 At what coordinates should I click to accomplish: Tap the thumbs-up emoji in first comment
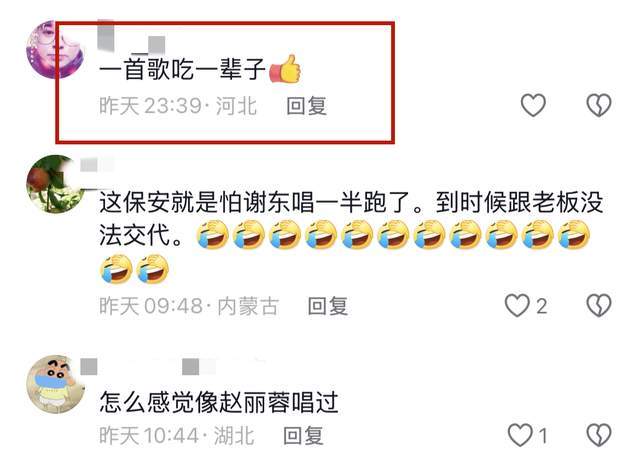tap(286, 69)
